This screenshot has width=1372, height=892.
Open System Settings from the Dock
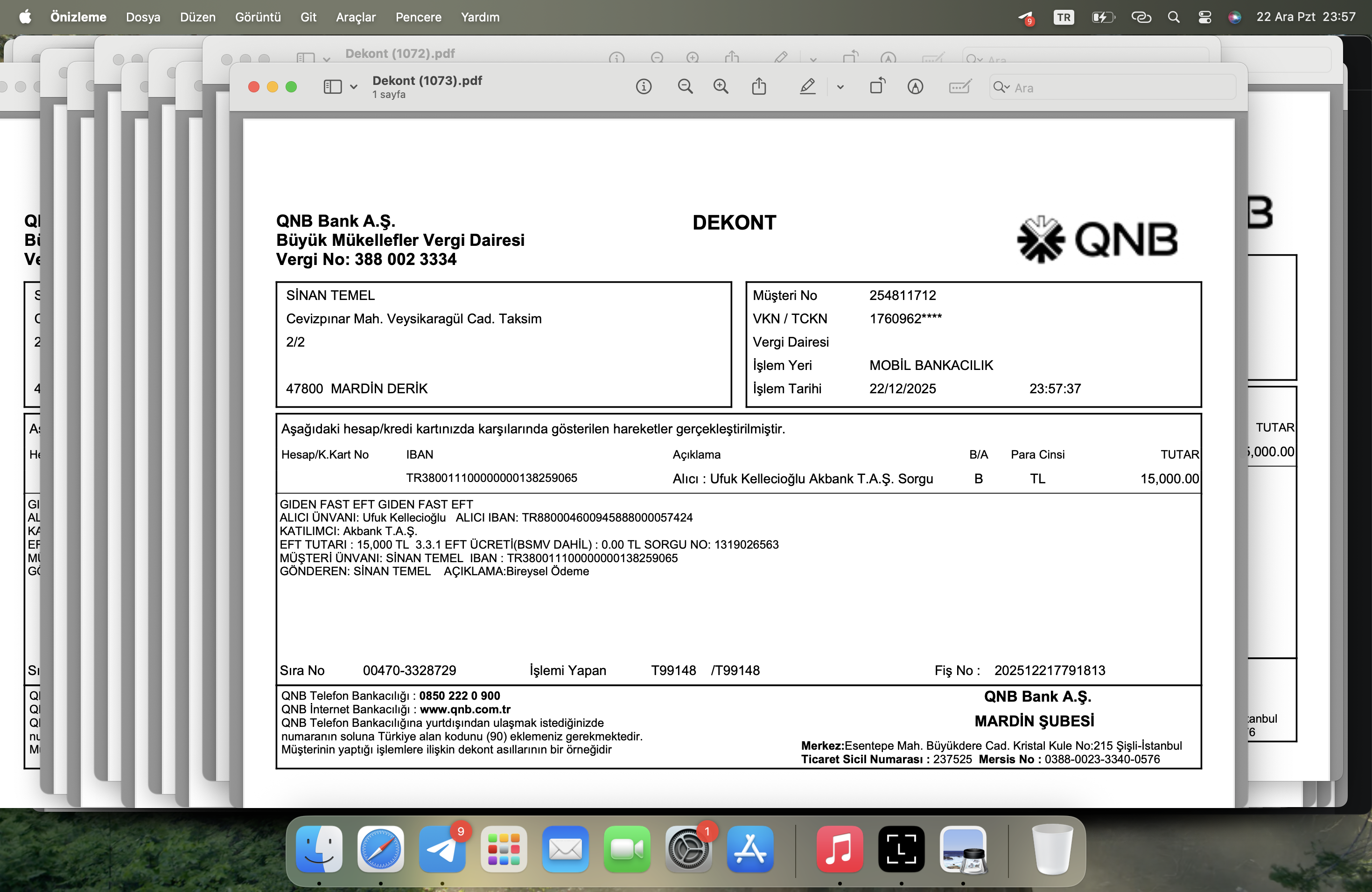tap(688, 849)
